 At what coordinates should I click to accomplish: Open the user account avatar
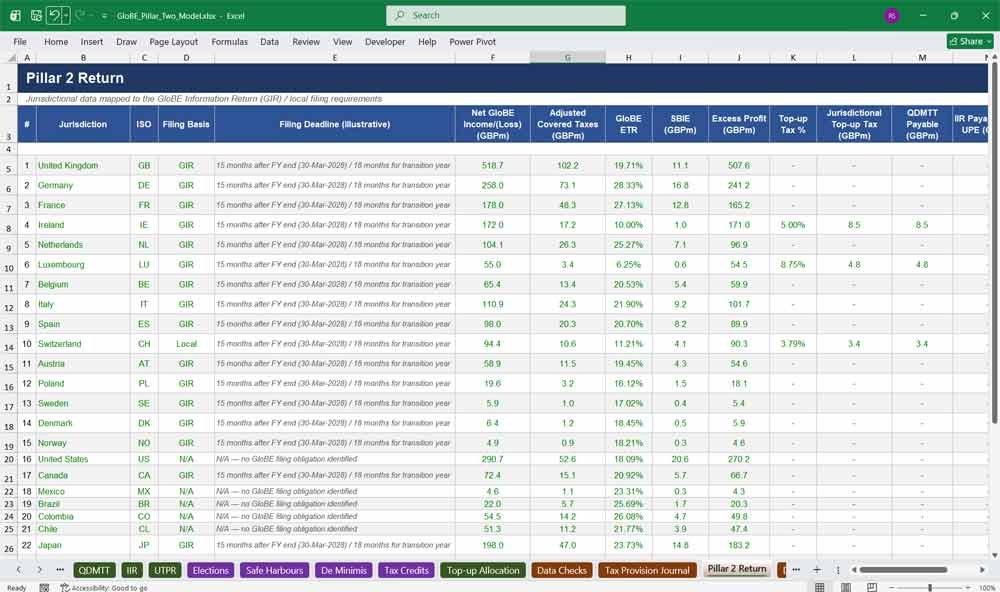click(x=892, y=16)
